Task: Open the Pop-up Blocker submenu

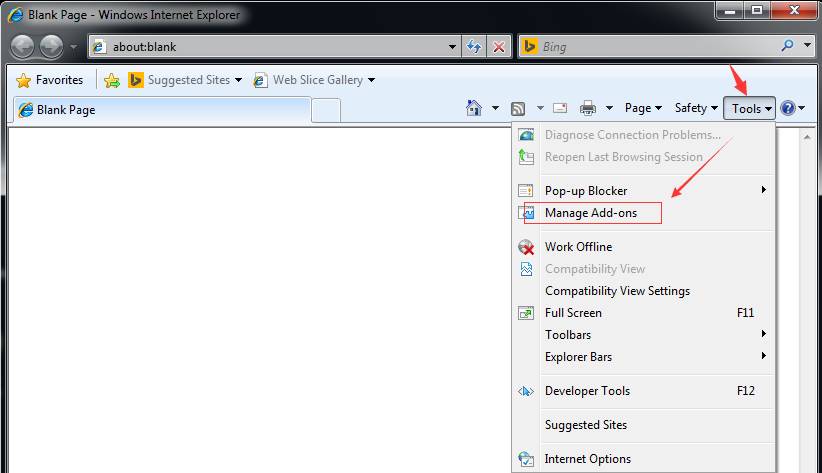Action: click(x=644, y=190)
